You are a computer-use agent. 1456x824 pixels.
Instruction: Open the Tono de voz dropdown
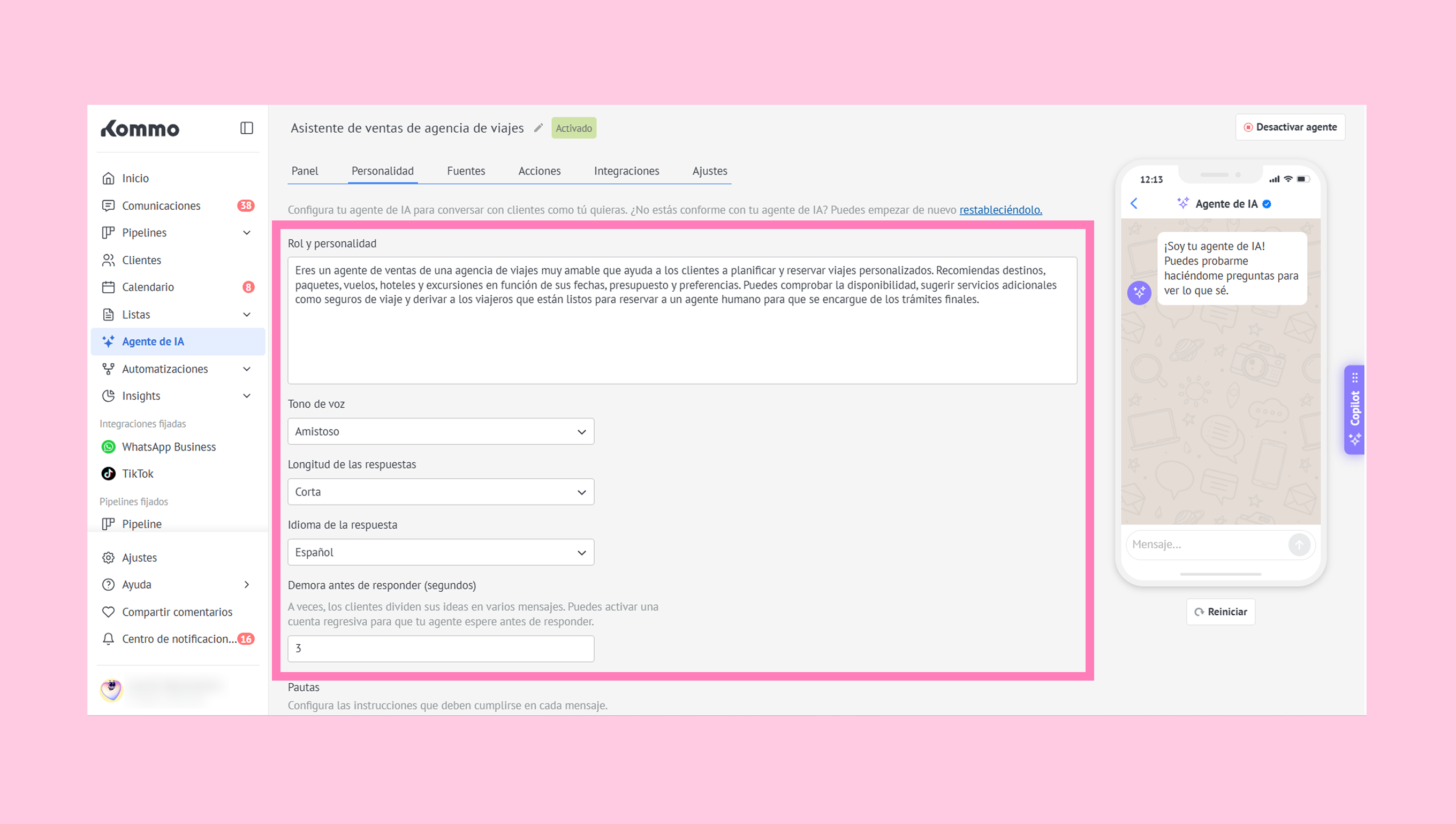pos(441,431)
